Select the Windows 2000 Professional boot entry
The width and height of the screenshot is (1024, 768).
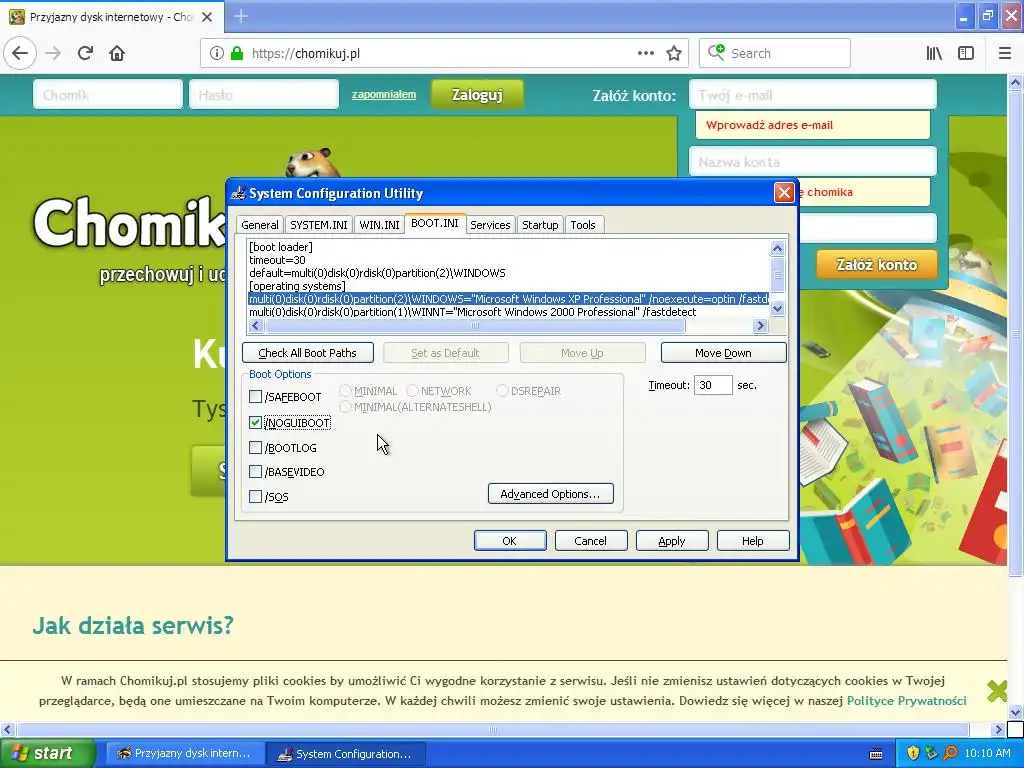pyautogui.click(x=473, y=312)
